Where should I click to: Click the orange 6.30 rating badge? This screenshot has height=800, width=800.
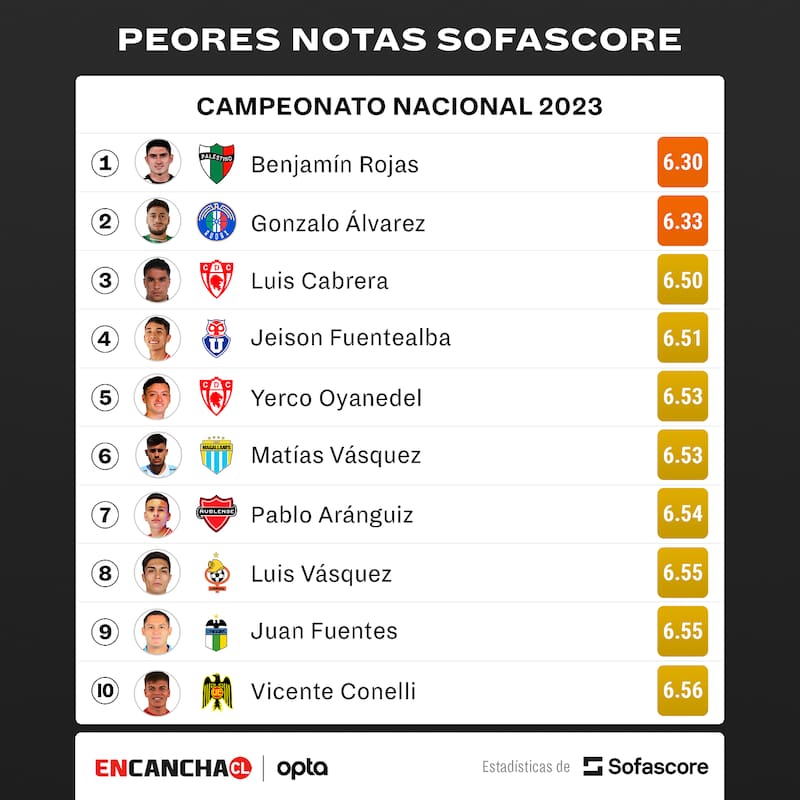[683, 162]
